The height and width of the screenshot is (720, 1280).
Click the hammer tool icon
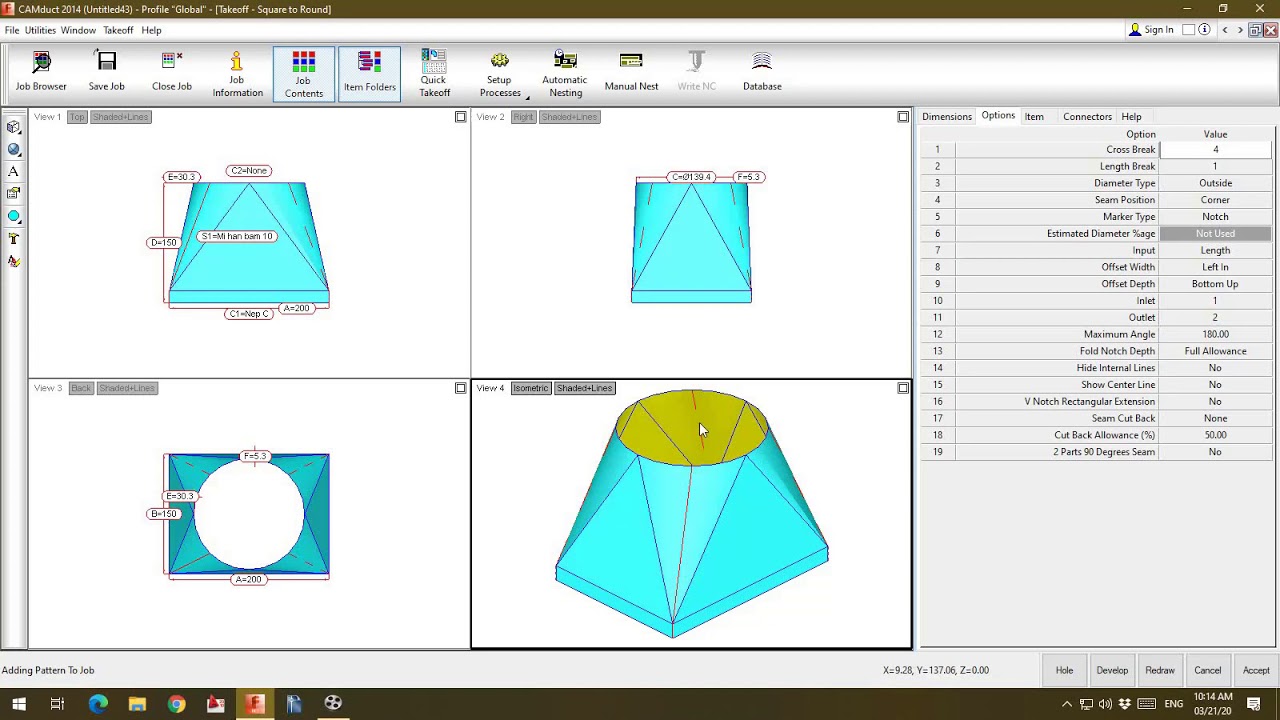(14, 238)
